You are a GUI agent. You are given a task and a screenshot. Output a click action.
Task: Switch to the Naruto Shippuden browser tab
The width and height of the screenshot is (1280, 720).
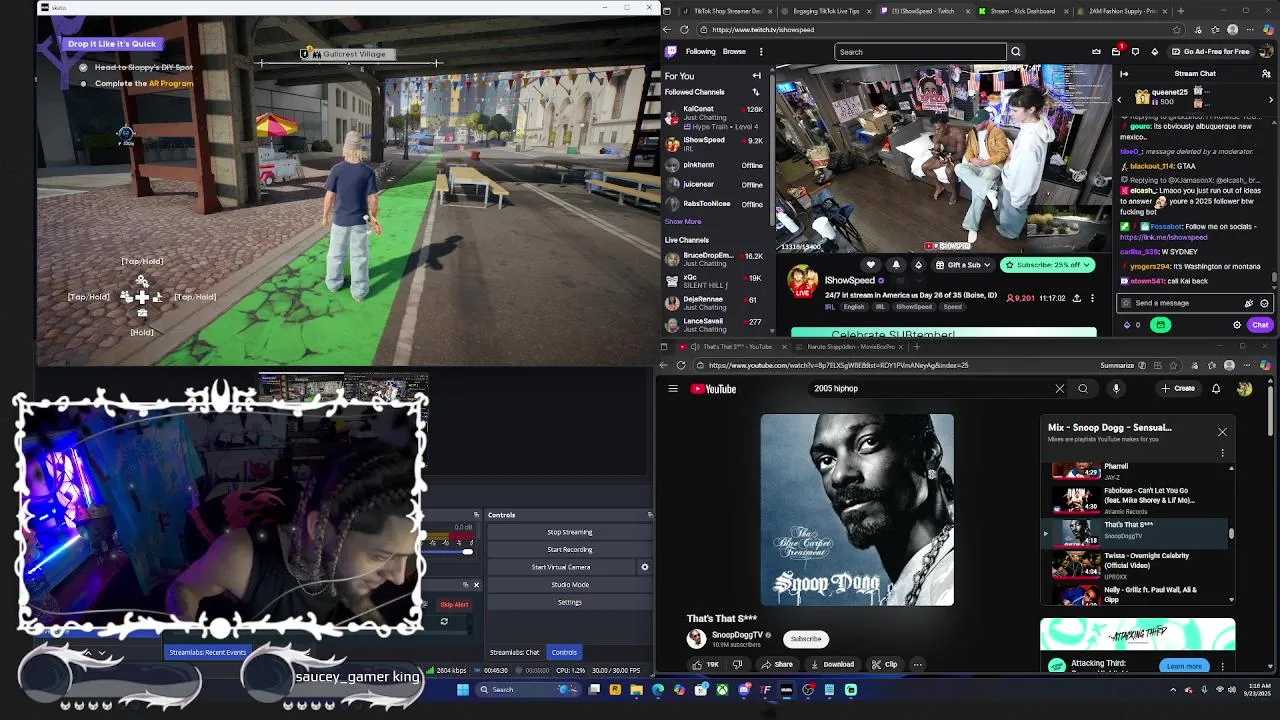point(850,347)
